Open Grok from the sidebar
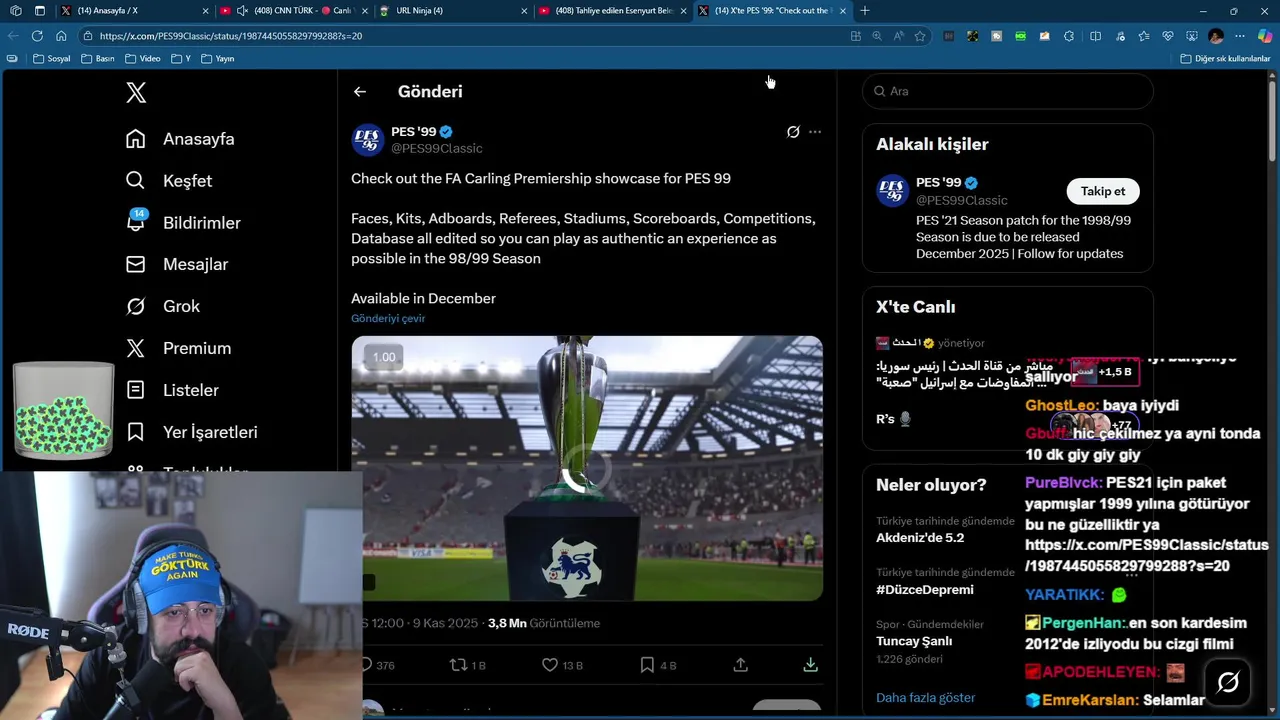 (162, 306)
